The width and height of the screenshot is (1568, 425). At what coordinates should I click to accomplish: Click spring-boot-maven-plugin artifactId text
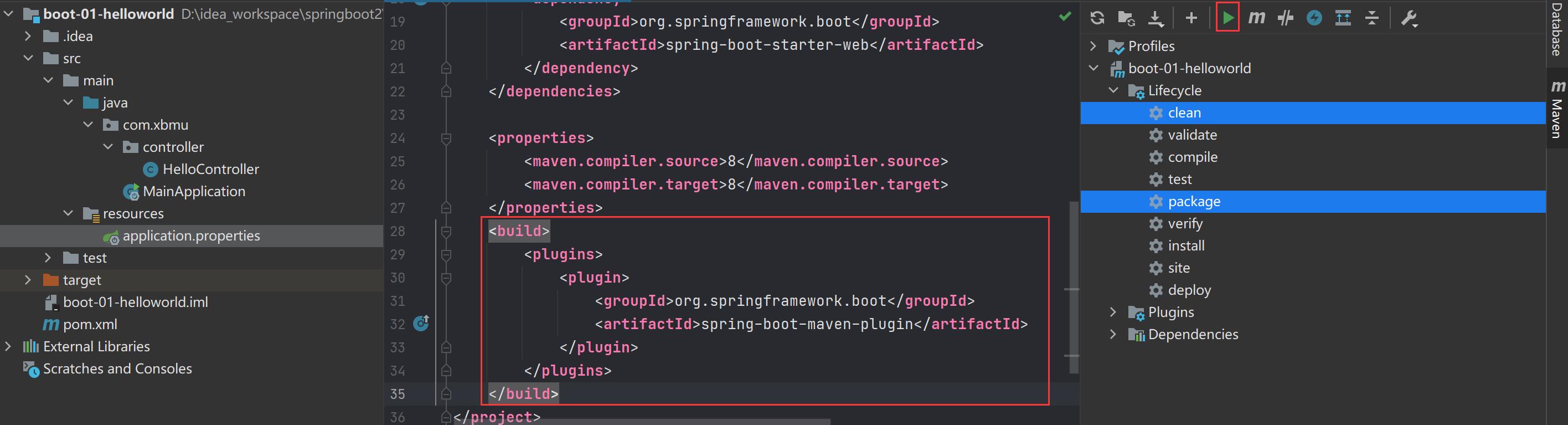[807, 324]
